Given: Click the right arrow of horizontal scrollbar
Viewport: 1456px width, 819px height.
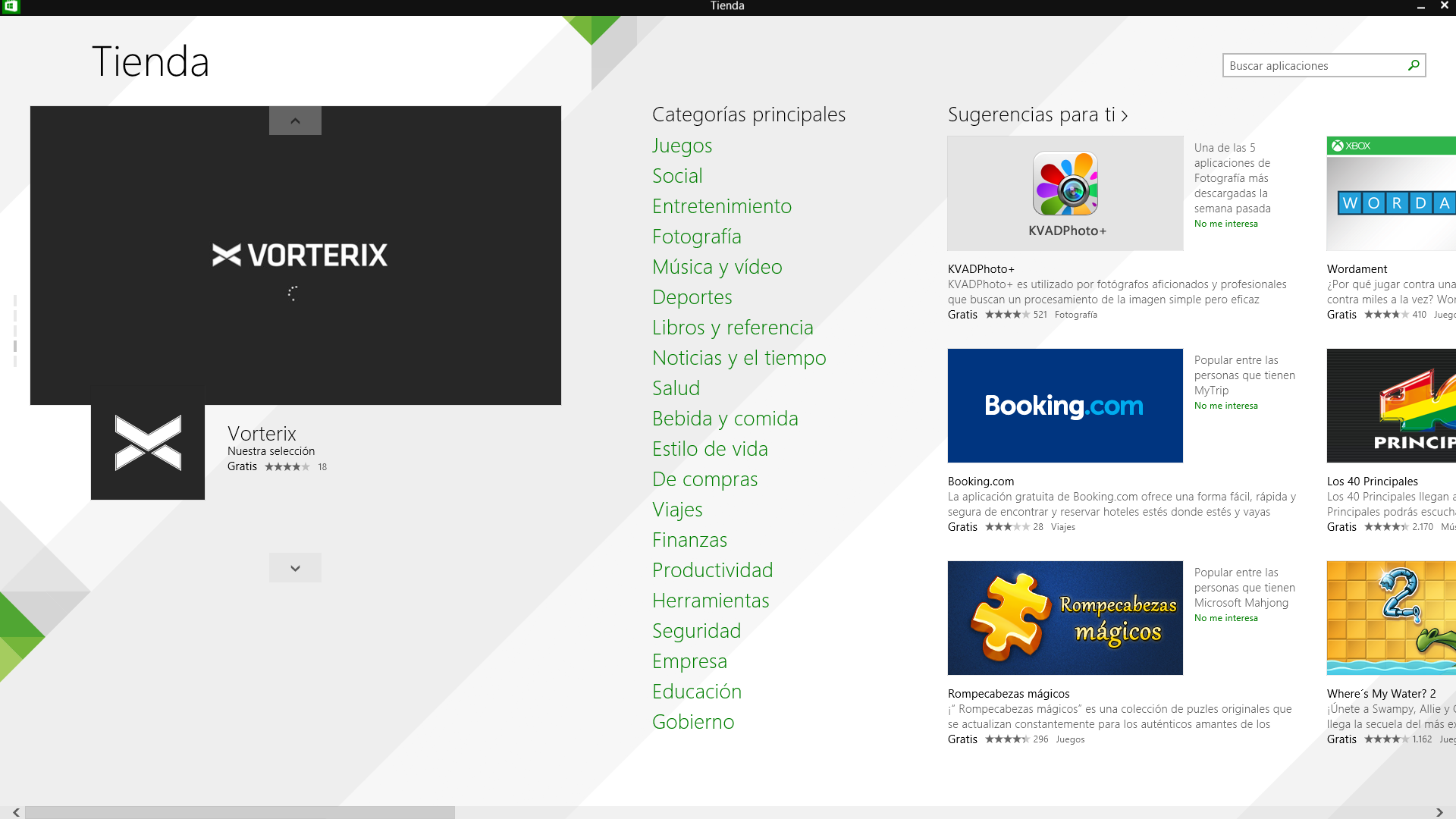Looking at the screenshot, I should click(x=1439, y=812).
